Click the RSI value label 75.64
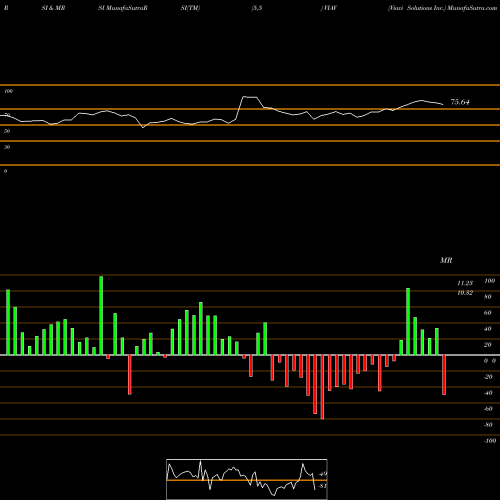The height and width of the screenshot is (500, 500). pyautogui.click(x=460, y=102)
